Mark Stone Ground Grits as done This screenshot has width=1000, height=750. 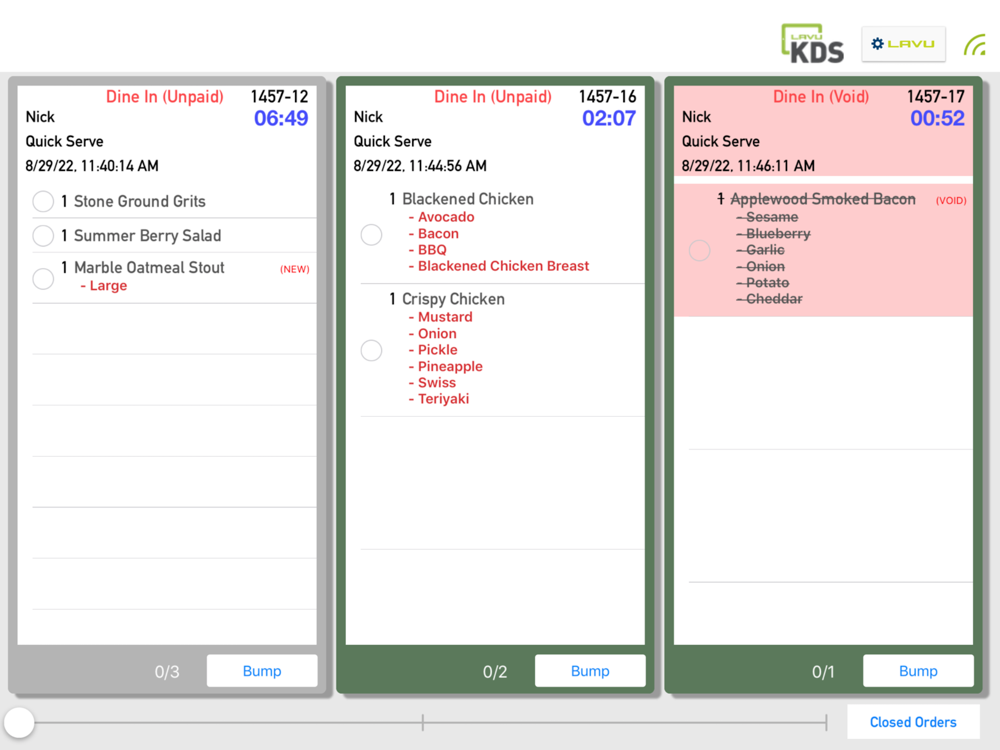pos(43,202)
